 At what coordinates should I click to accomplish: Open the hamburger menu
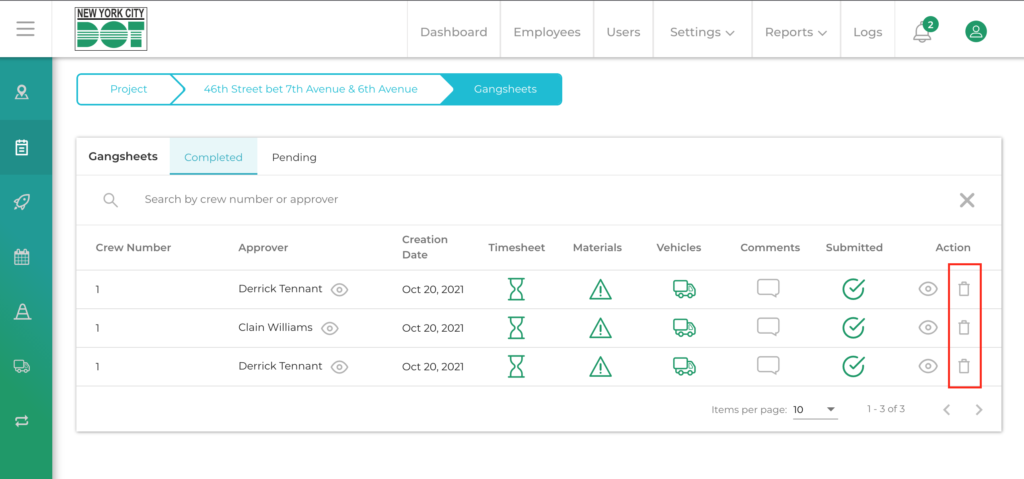pos(26,29)
